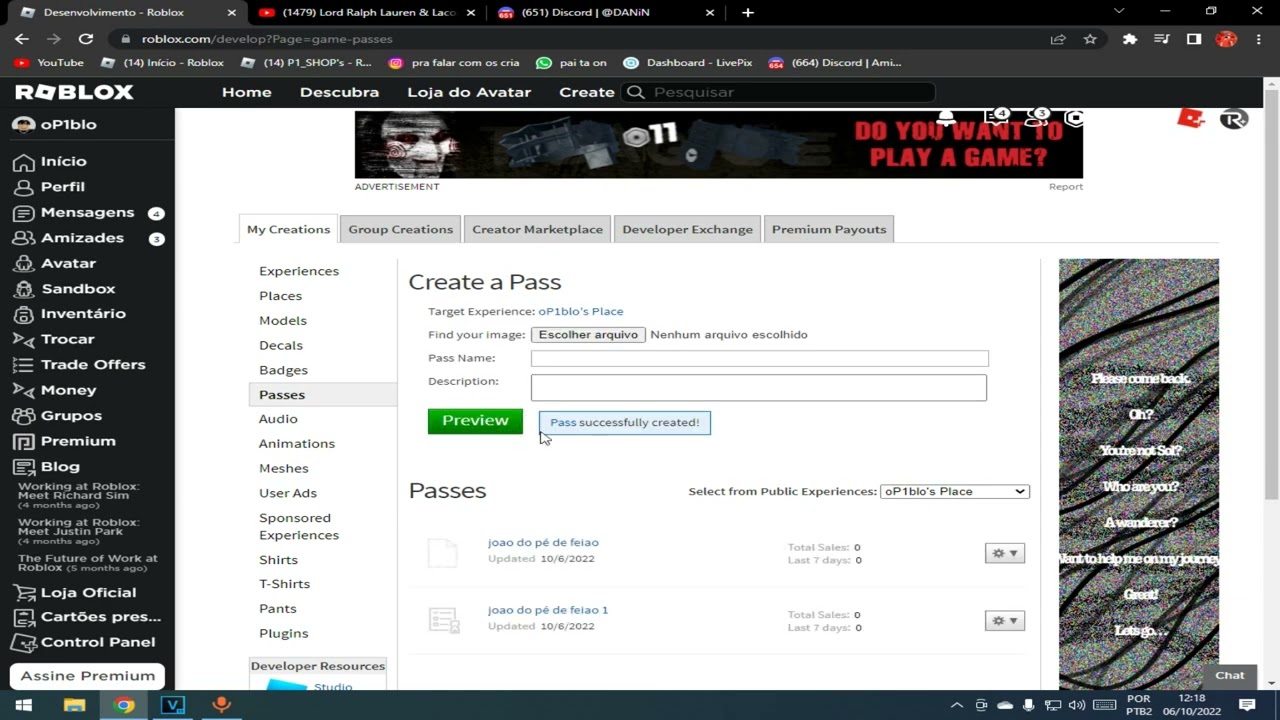
Task: Click the Assine Premium button
Action: click(x=88, y=676)
